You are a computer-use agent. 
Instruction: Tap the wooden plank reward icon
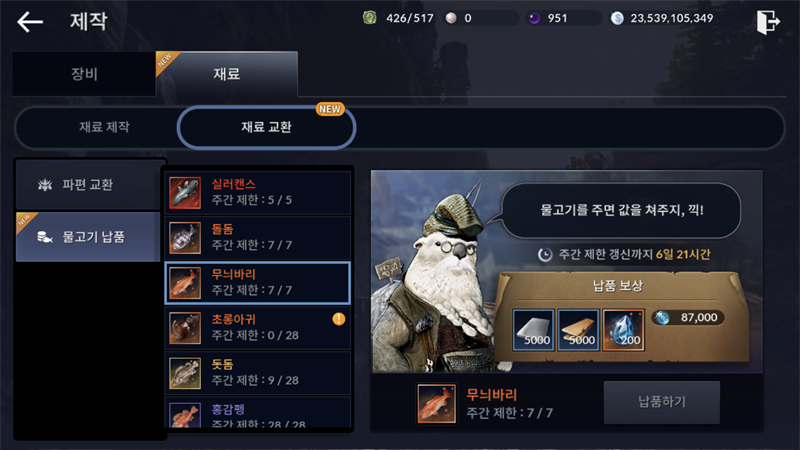pos(578,330)
